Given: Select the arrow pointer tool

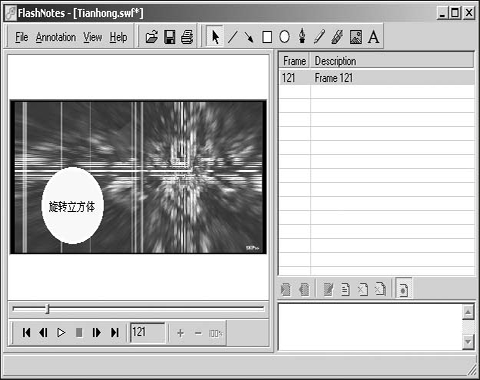Looking at the screenshot, I should pos(215,37).
